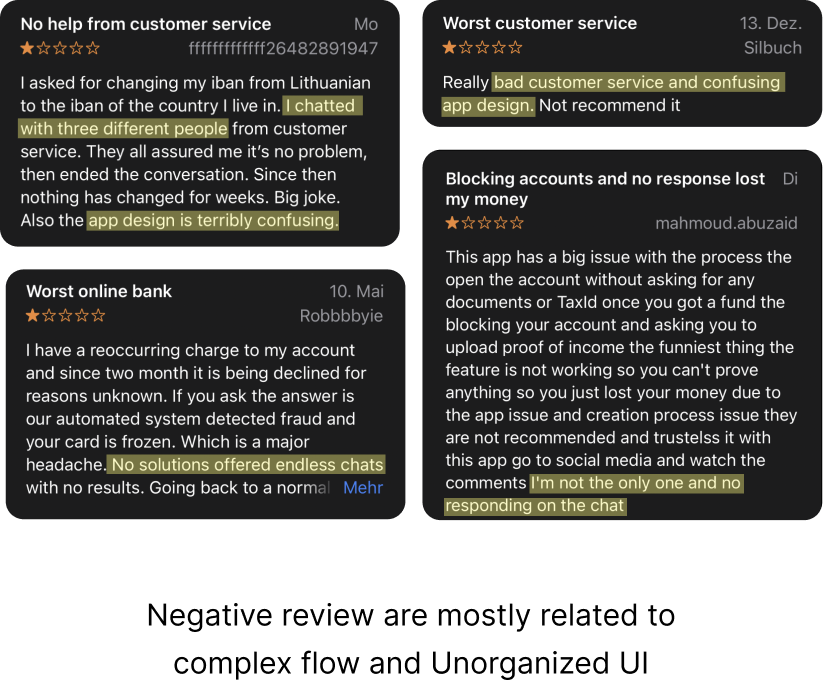Screen dimensions: 823x687
Task: Click the reviewer name ffffffffffff26482891947
Action: [x=283, y=47]
